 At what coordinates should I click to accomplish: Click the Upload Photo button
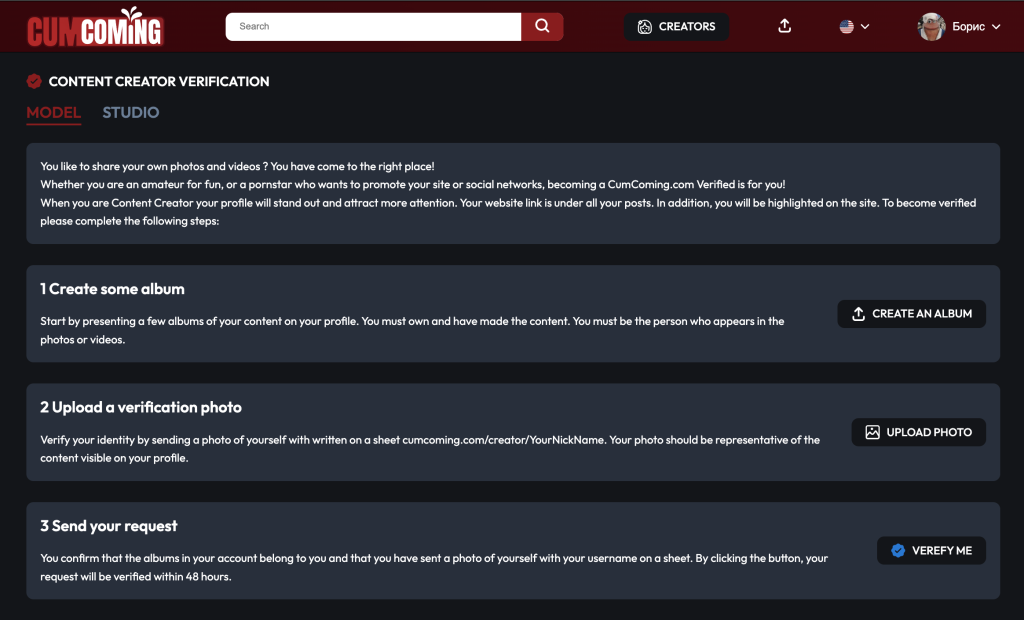click(918, 432)
